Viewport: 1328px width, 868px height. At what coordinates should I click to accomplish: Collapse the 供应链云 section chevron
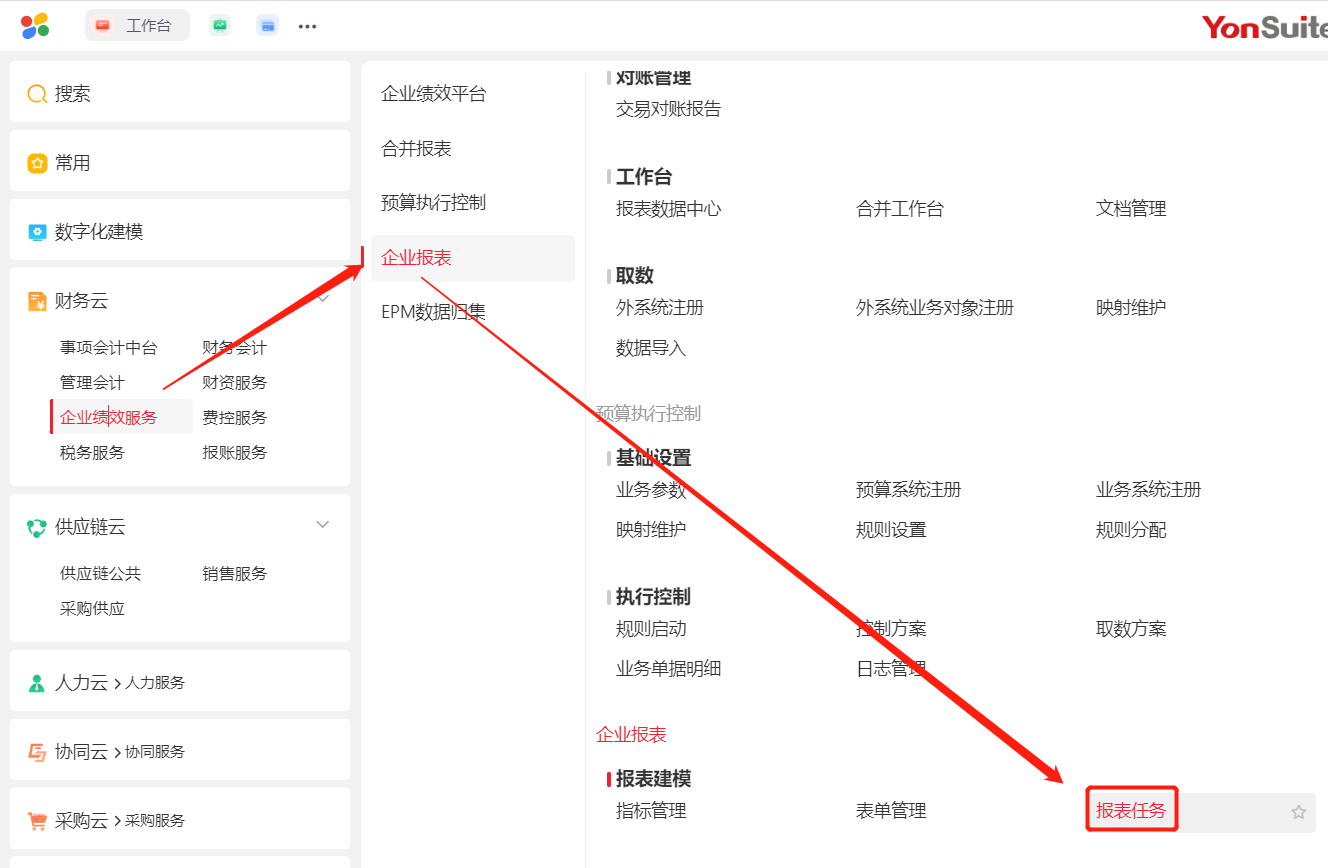coord(323,525)
